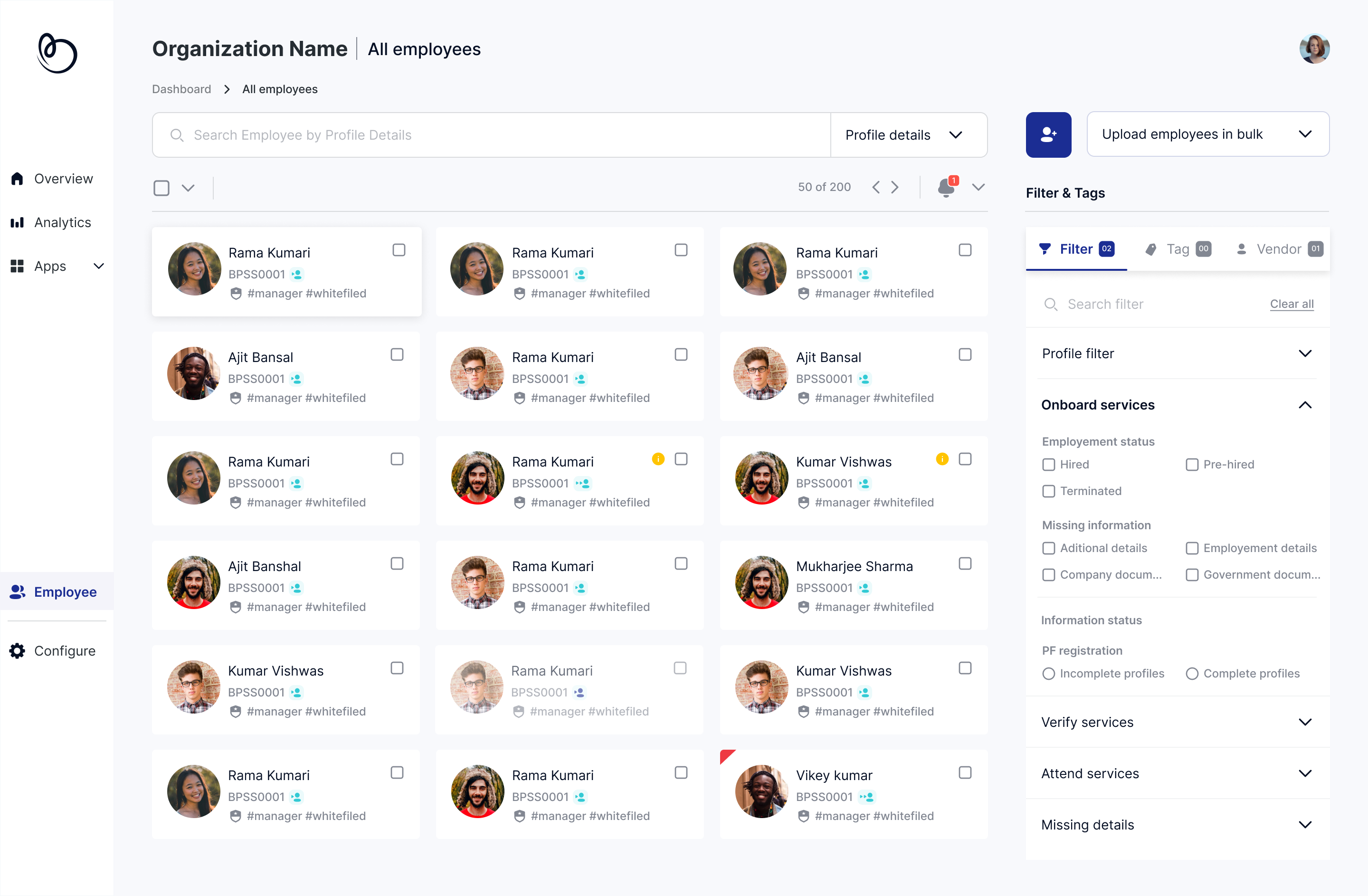Switch to the Vendor tab
This screenshot has width=1368, height=896.
tap(1279, 249)
